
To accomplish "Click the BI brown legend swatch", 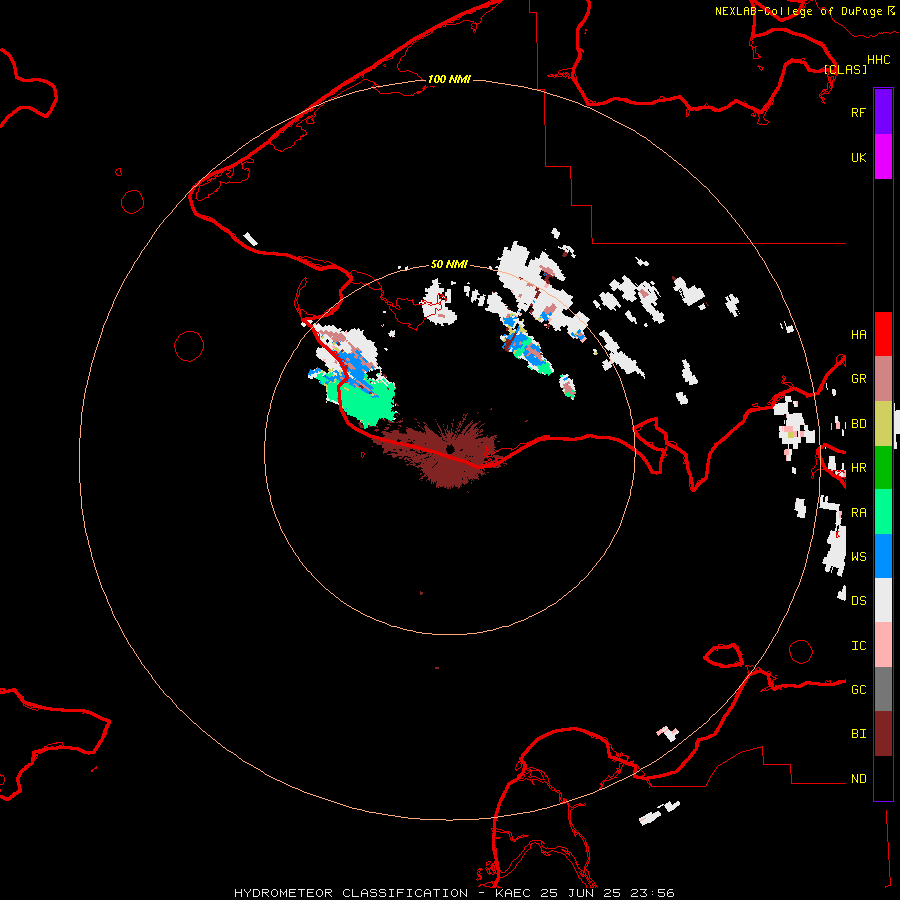I will 883,734.
